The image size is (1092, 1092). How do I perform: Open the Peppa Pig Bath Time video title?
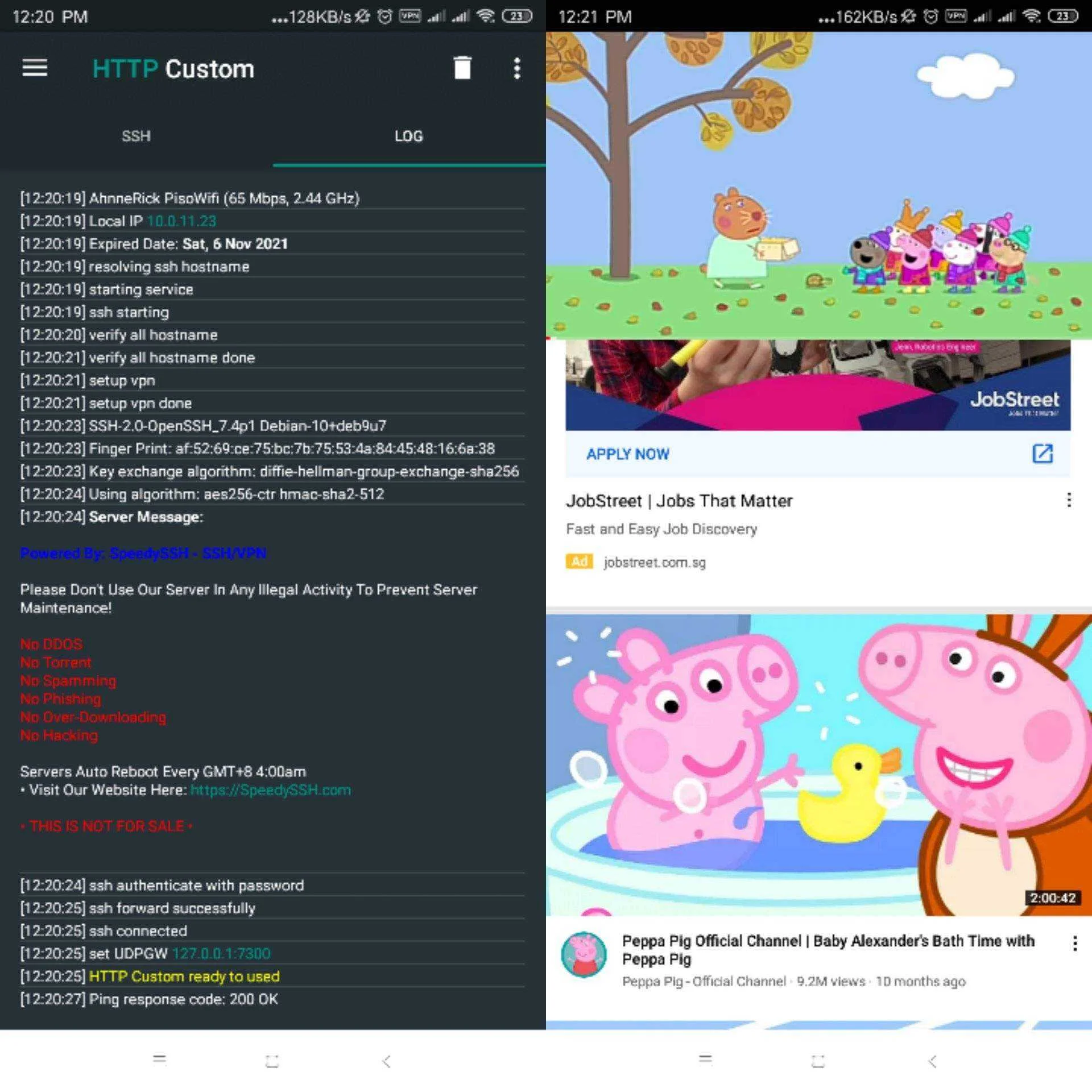[828, 950]
